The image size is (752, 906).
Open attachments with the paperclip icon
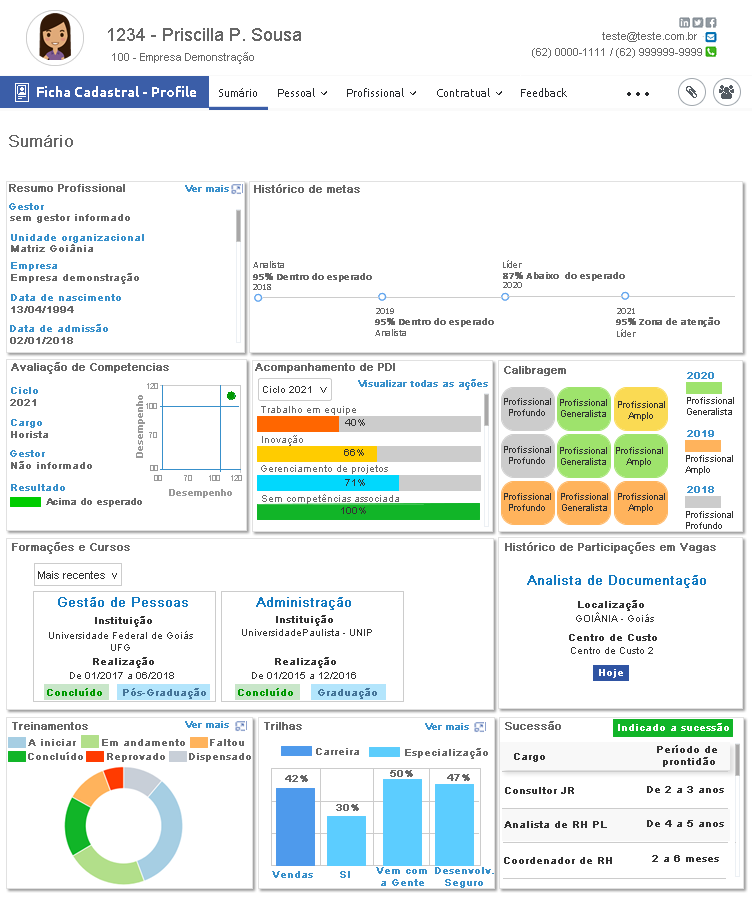coord(691,93)
